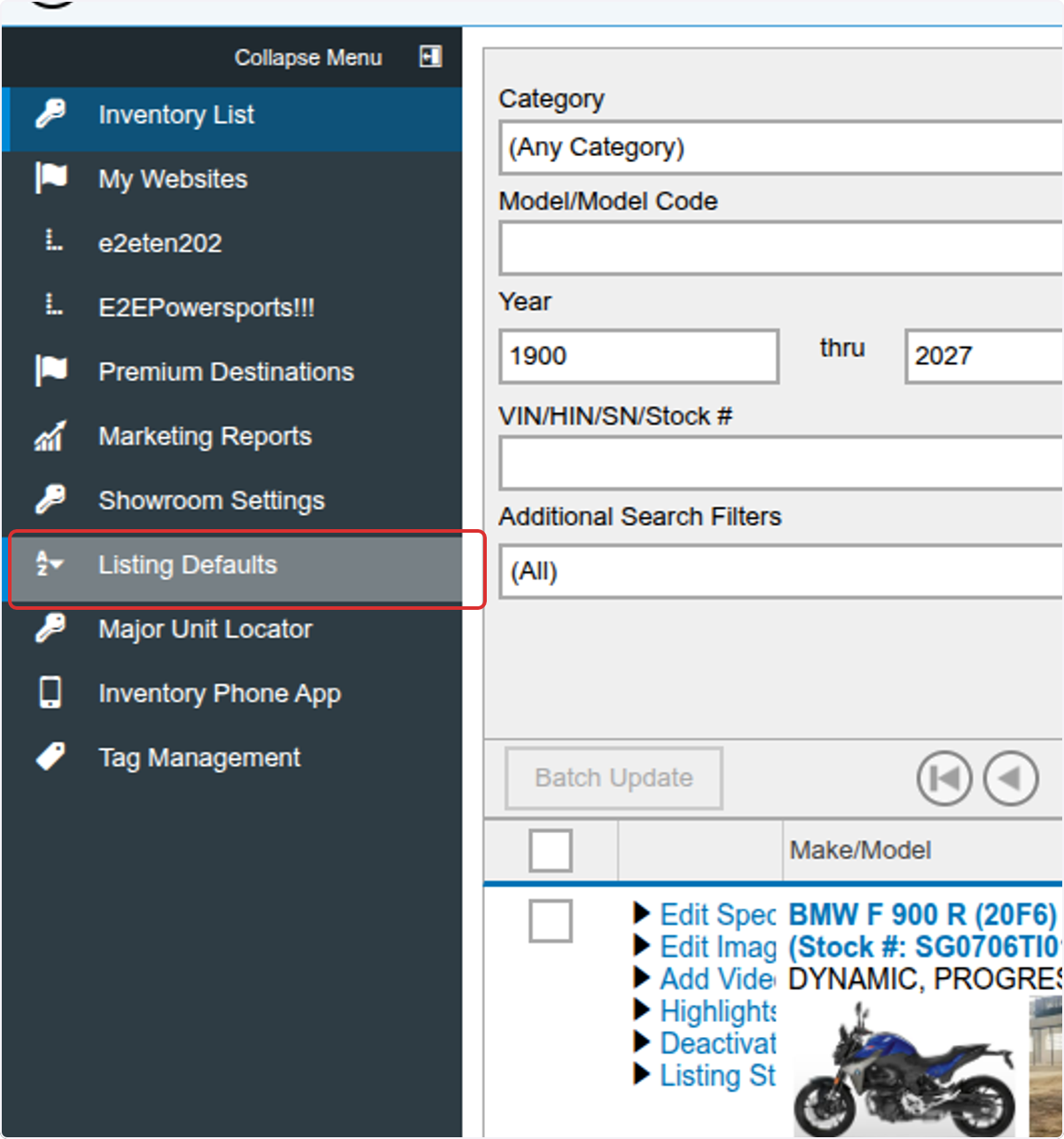
Task: Click the VIN/HIN/SN/Stock # input field
Action: (781, 464)
